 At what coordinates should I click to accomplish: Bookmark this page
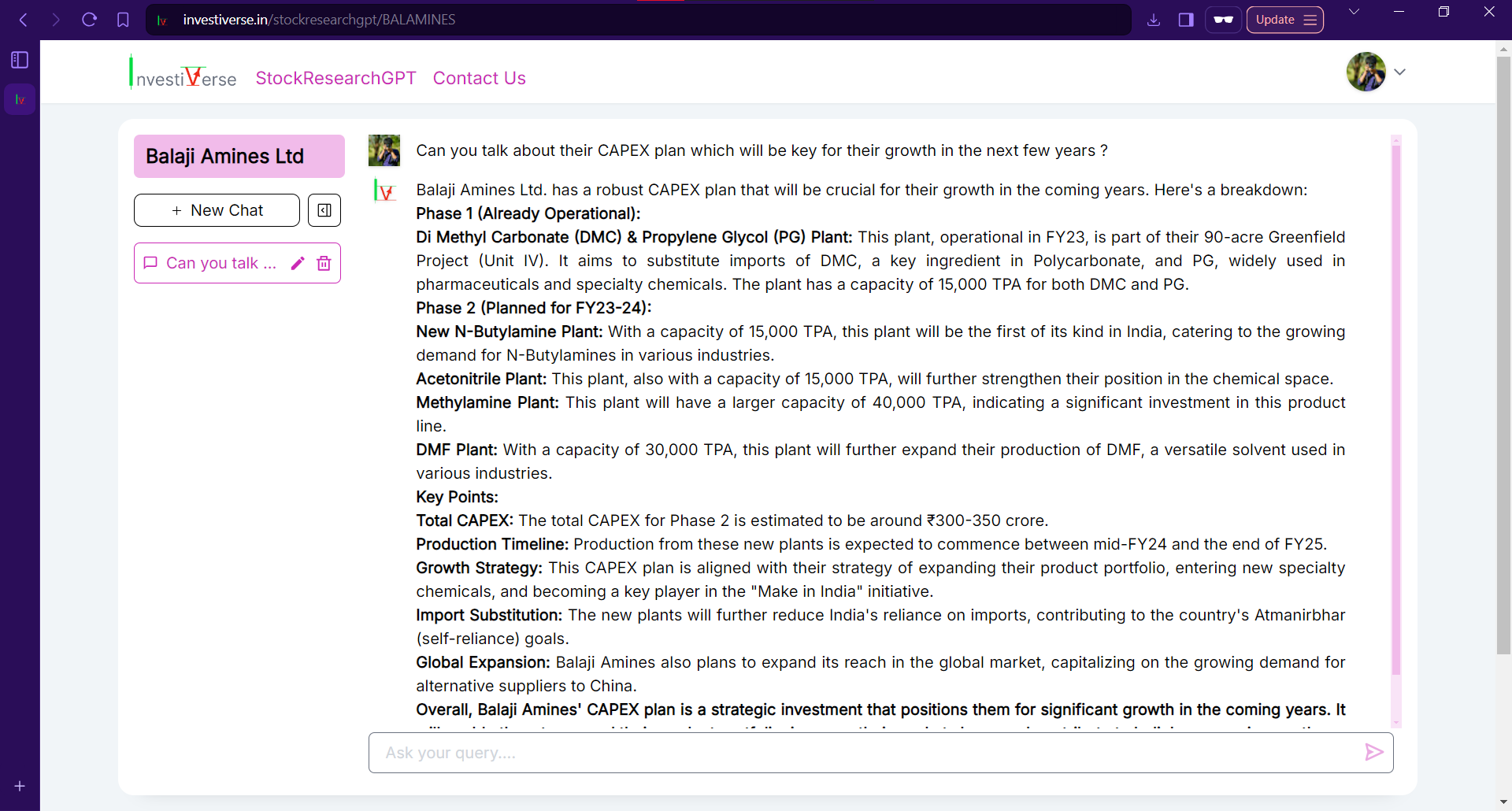point(123,20)
